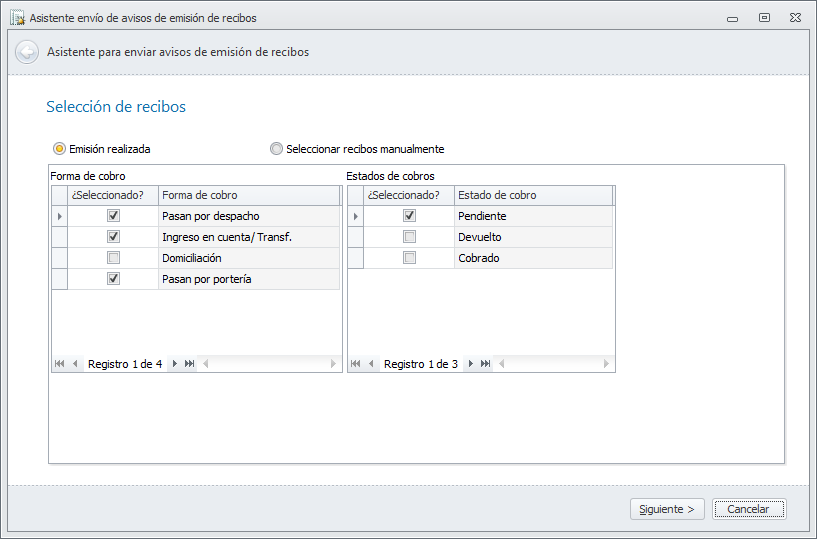The width and height of the screenshot is (817, 539).
Task: Go to previous record in Forma de cobro
Action: [75, 364]
